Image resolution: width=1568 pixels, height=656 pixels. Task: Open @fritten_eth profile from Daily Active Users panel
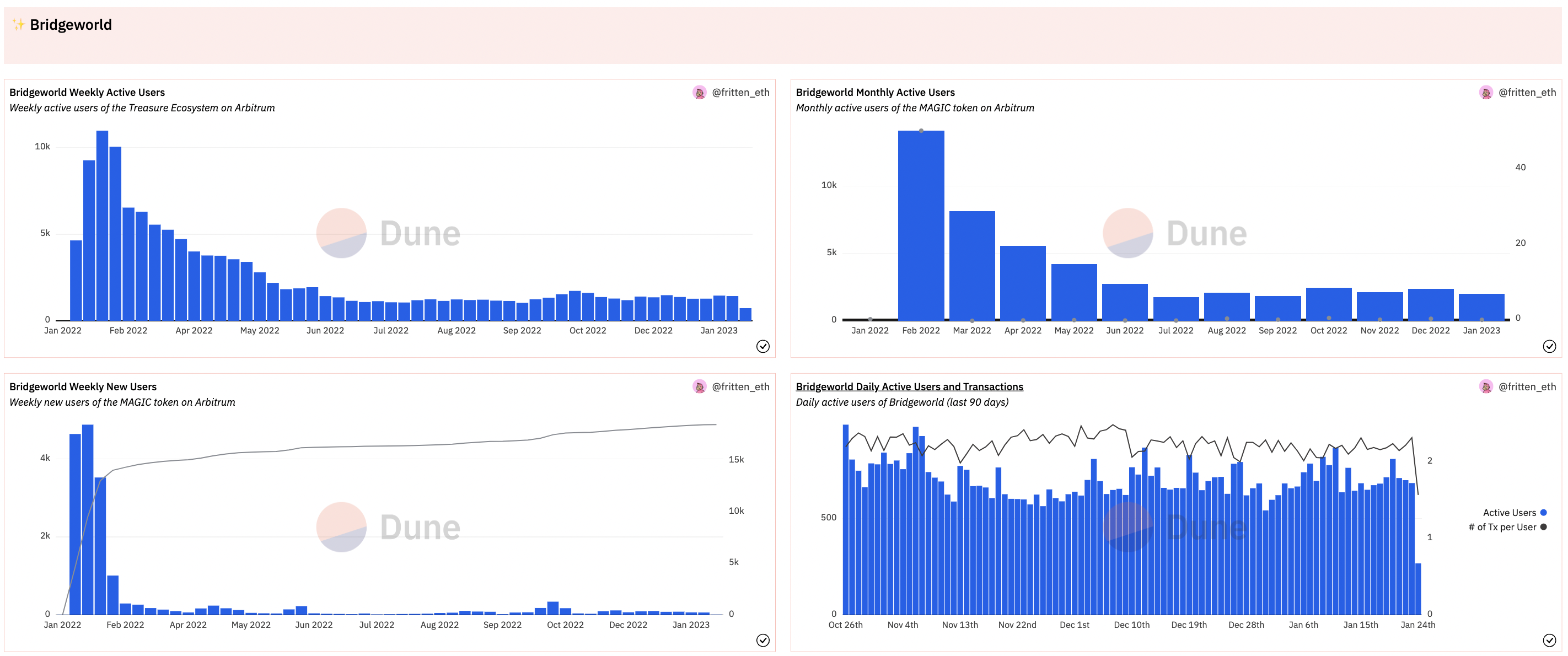point(1527,387)
